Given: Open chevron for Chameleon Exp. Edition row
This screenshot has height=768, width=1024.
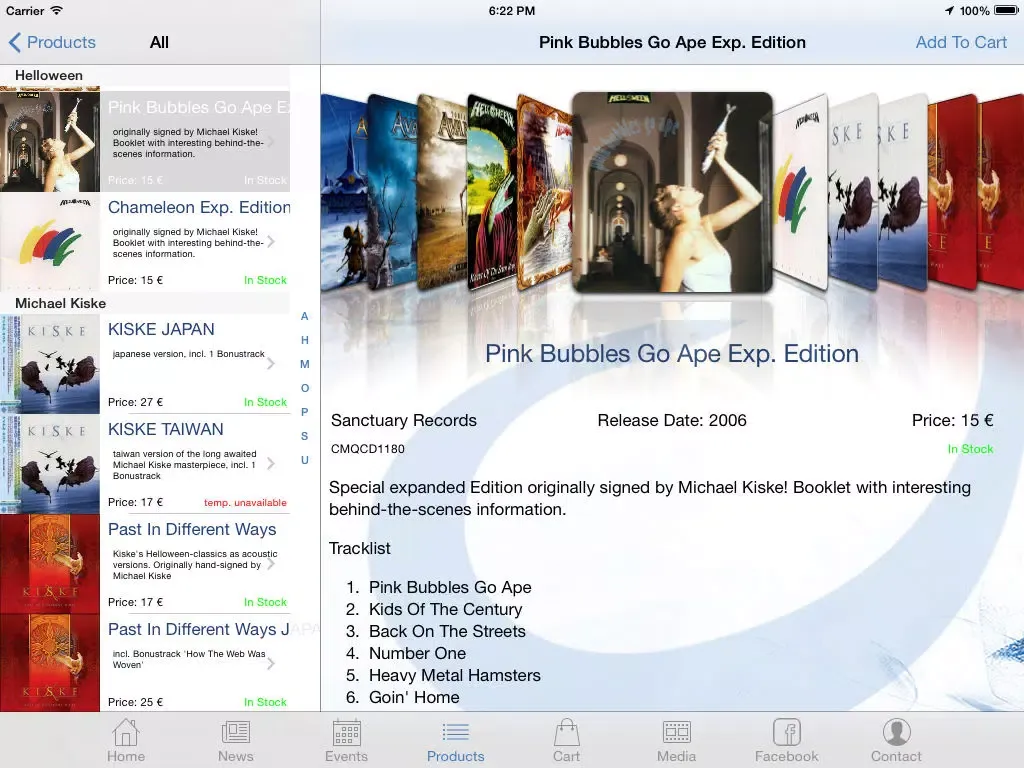Looking at the screenshot, I should (x=271, y=242).
